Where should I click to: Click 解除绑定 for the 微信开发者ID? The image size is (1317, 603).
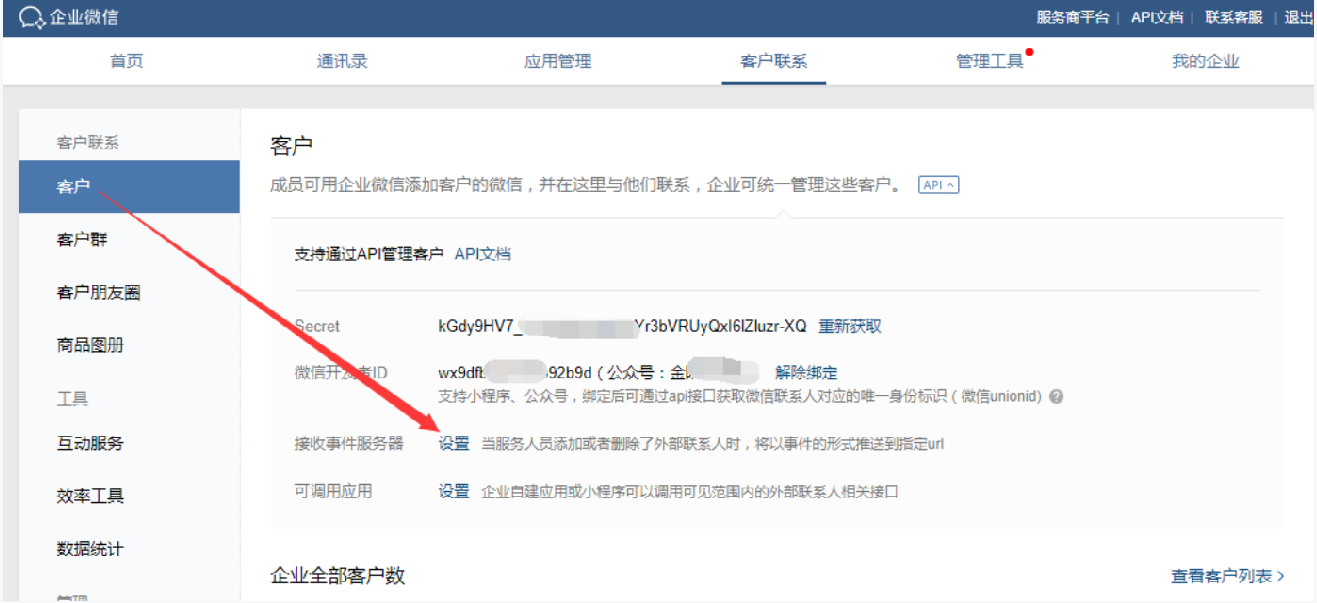[806, 372]
